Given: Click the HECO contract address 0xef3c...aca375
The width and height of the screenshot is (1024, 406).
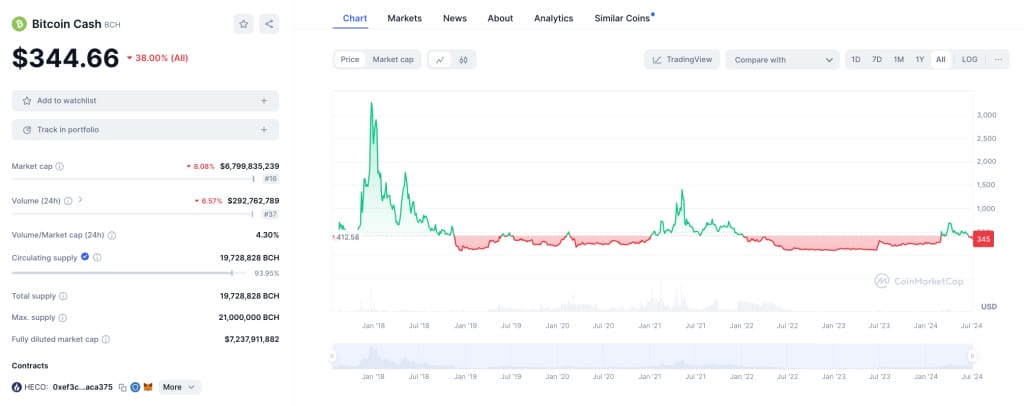Looking at the screenshot, I should pos(82,387).
